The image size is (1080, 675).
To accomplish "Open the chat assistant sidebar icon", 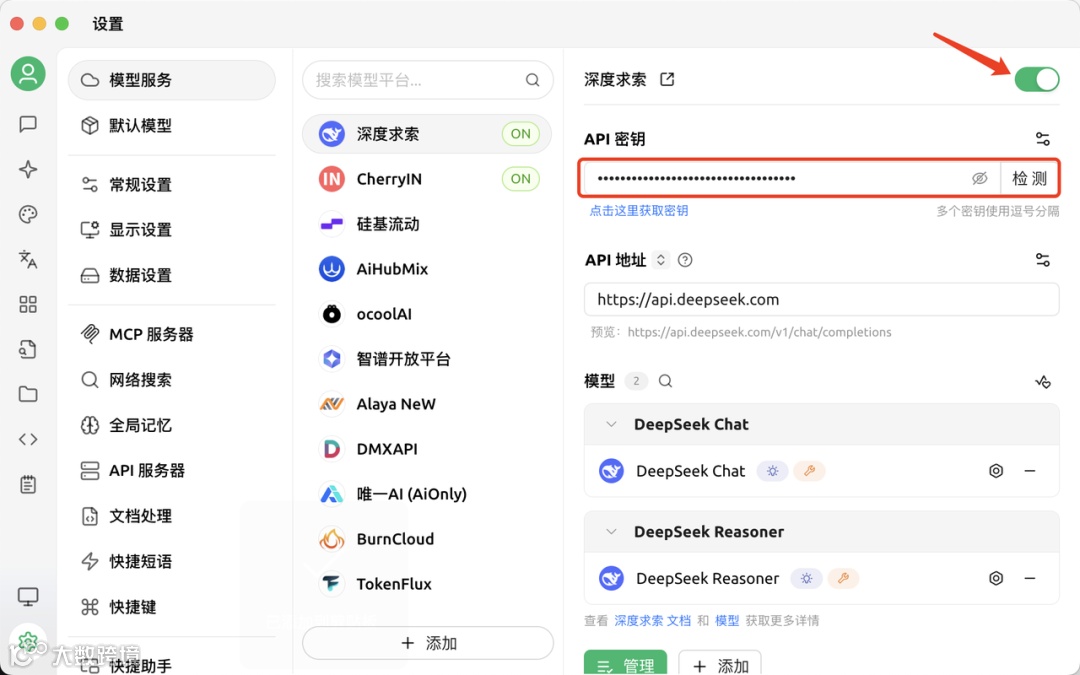I will pyautogui.click(x=28, y=124).
